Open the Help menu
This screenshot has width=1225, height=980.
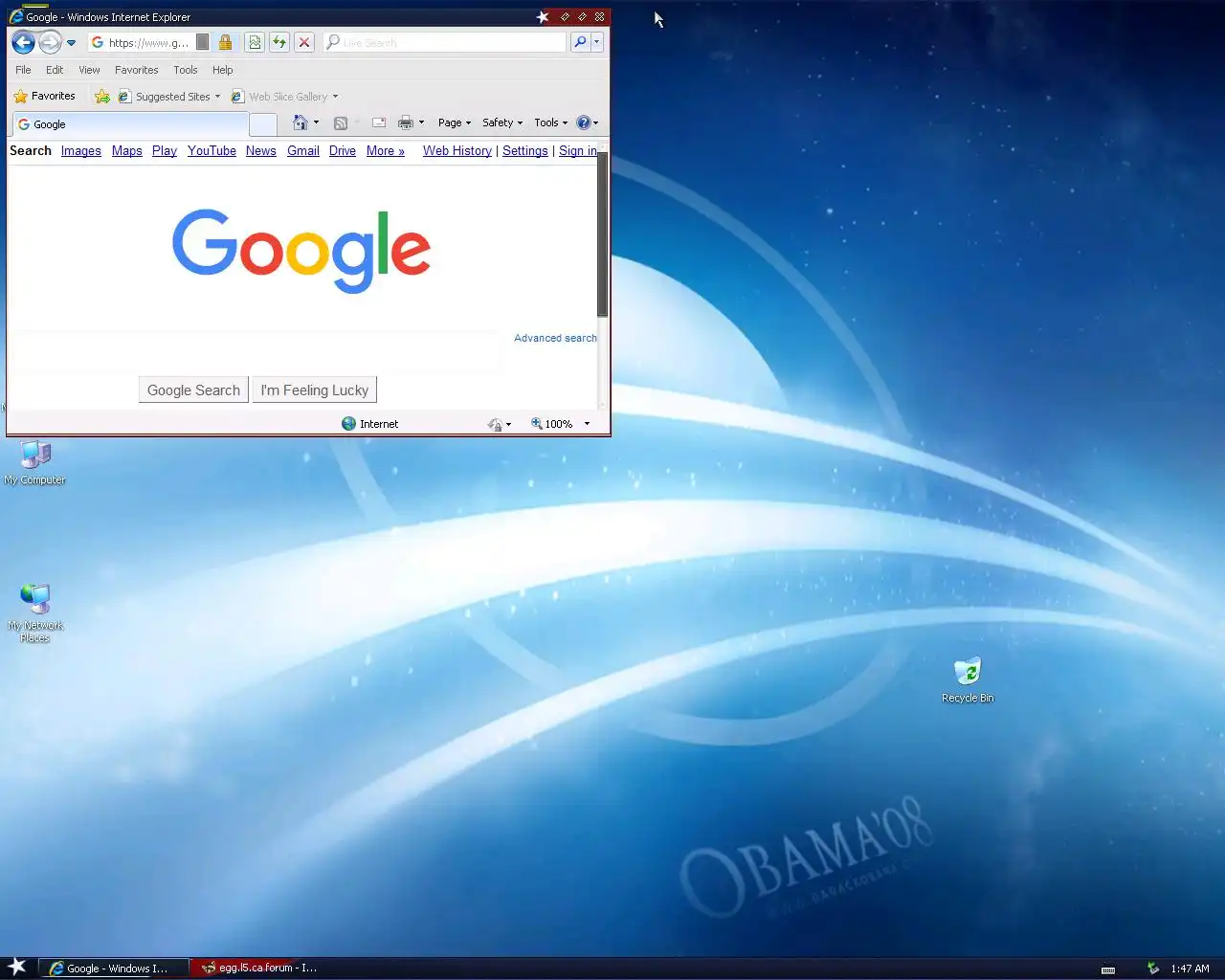click(222, 70)
